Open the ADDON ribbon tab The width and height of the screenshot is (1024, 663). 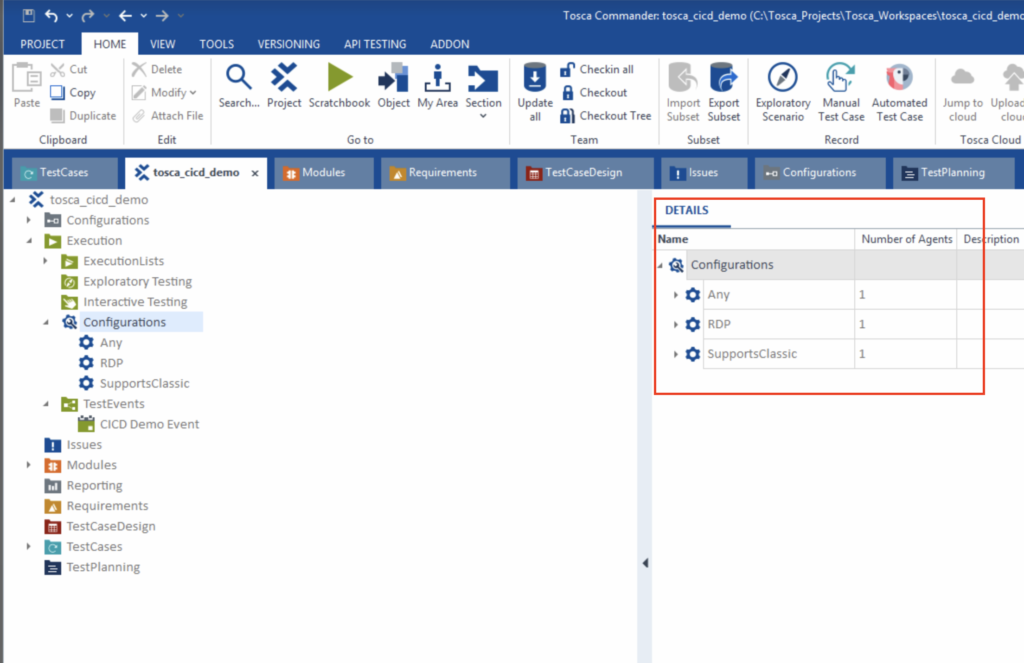pos(449,44)
